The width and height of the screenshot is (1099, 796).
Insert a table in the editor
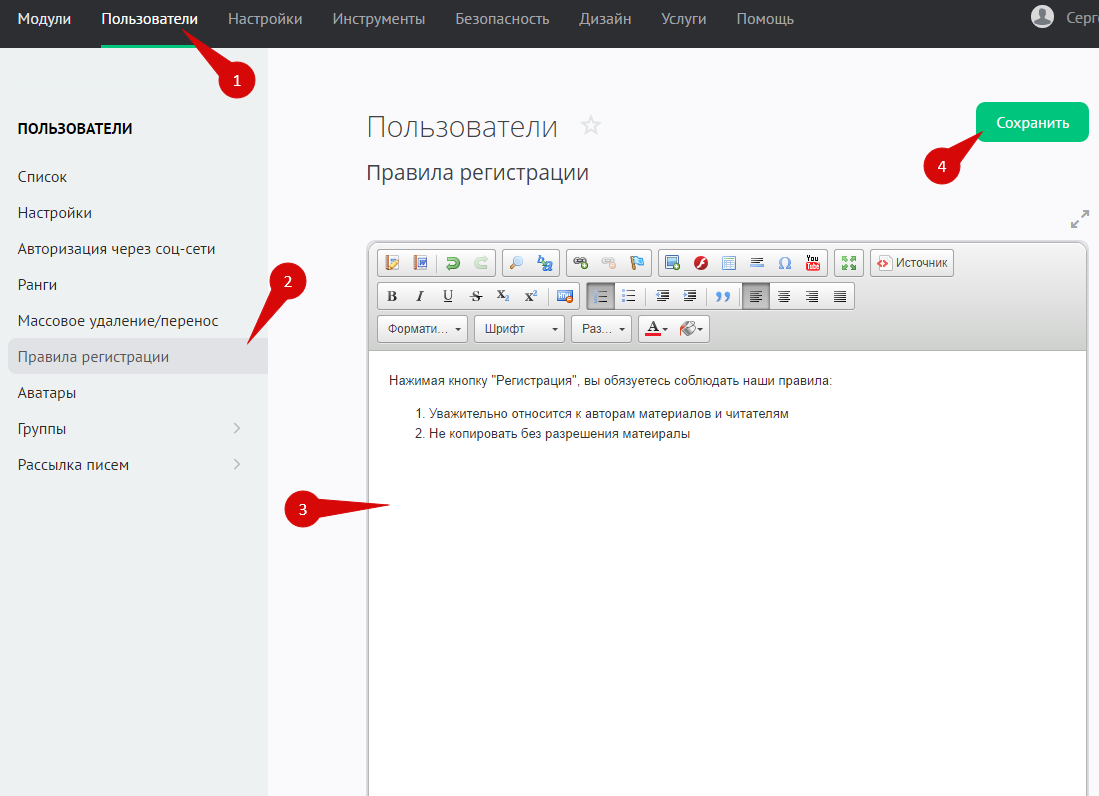pos(729,263)
